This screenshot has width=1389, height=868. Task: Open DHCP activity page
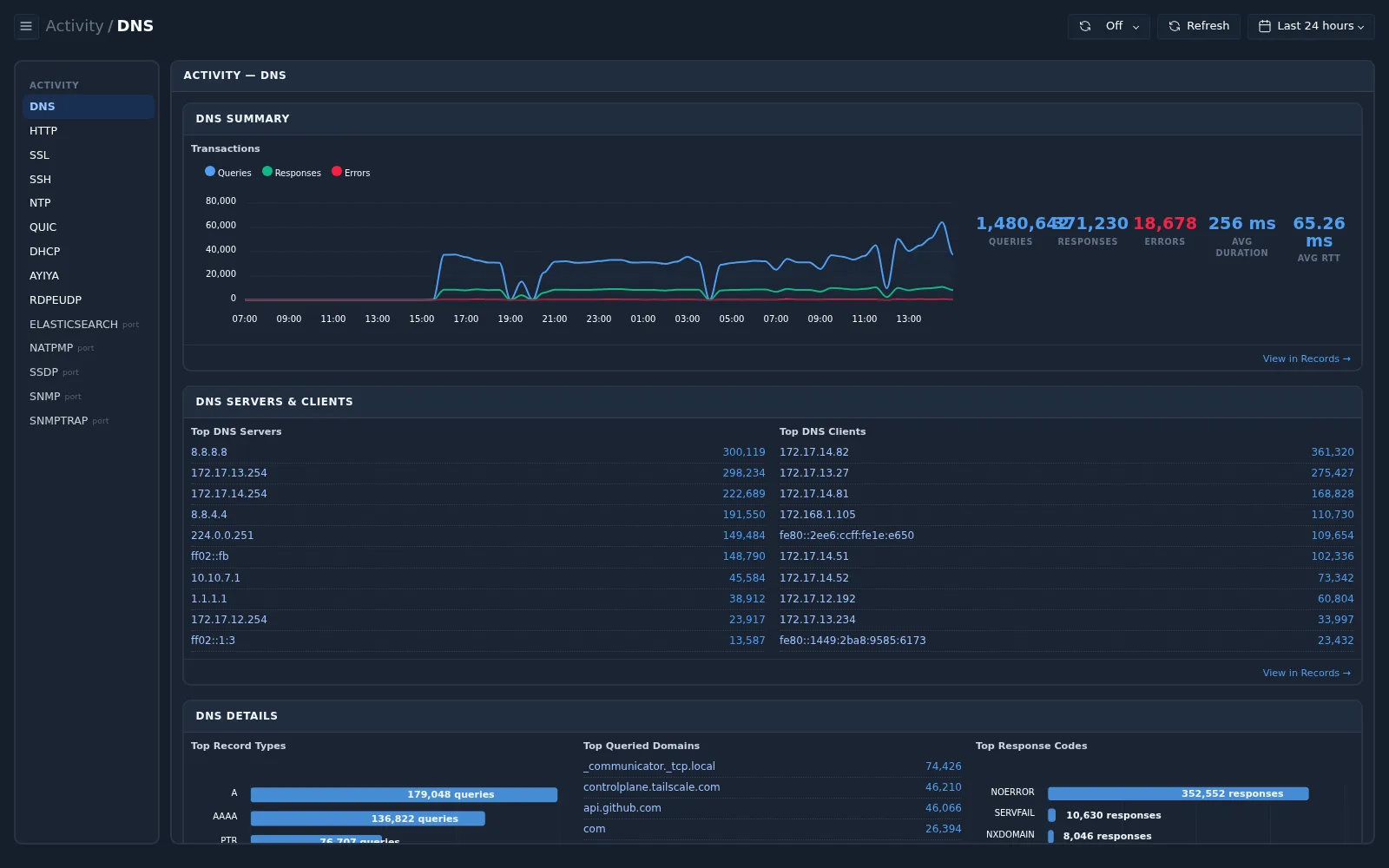(89, 252)
